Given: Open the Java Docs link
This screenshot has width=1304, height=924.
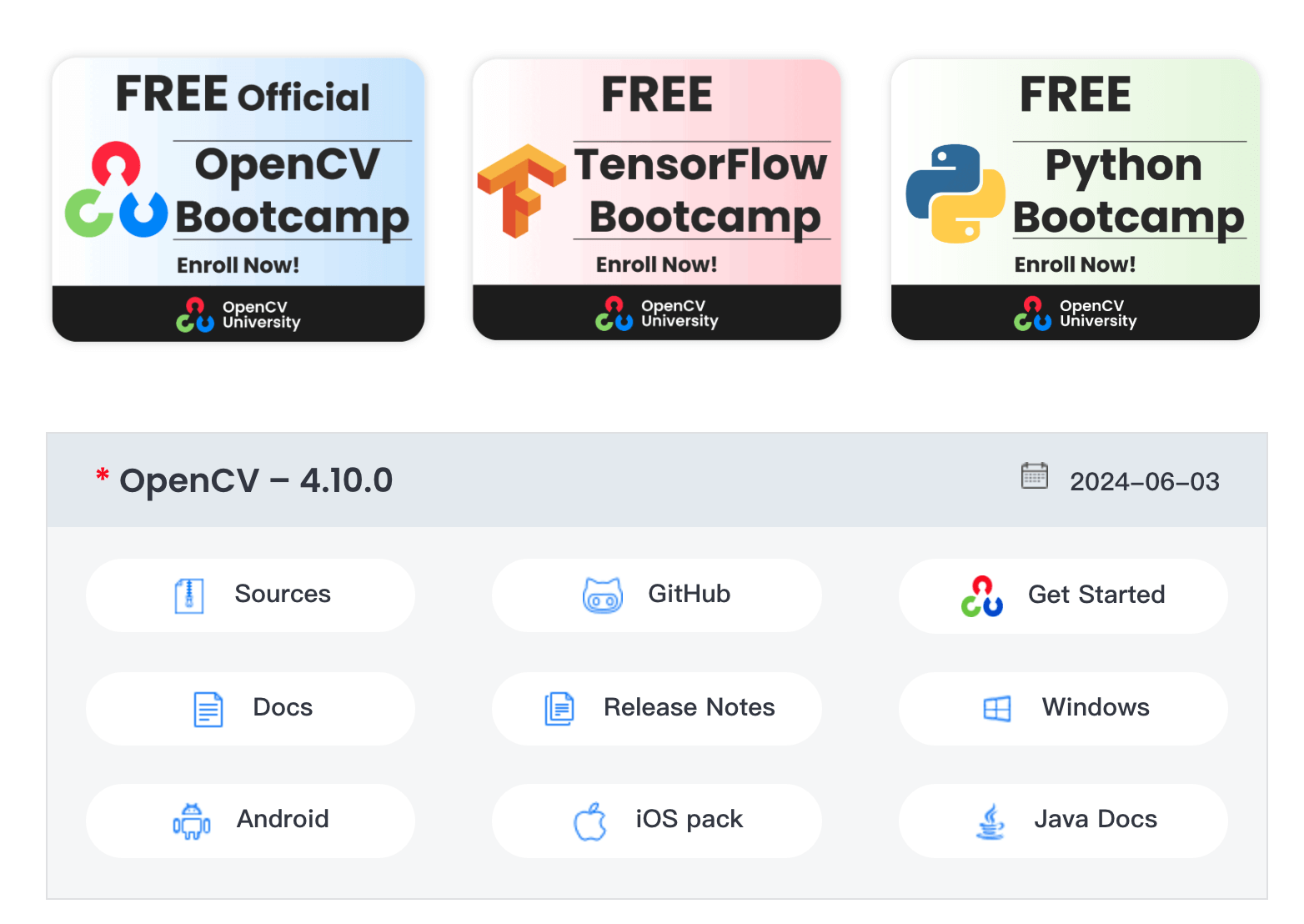Looking at the screenshot, I should (x=1095, y=819).
